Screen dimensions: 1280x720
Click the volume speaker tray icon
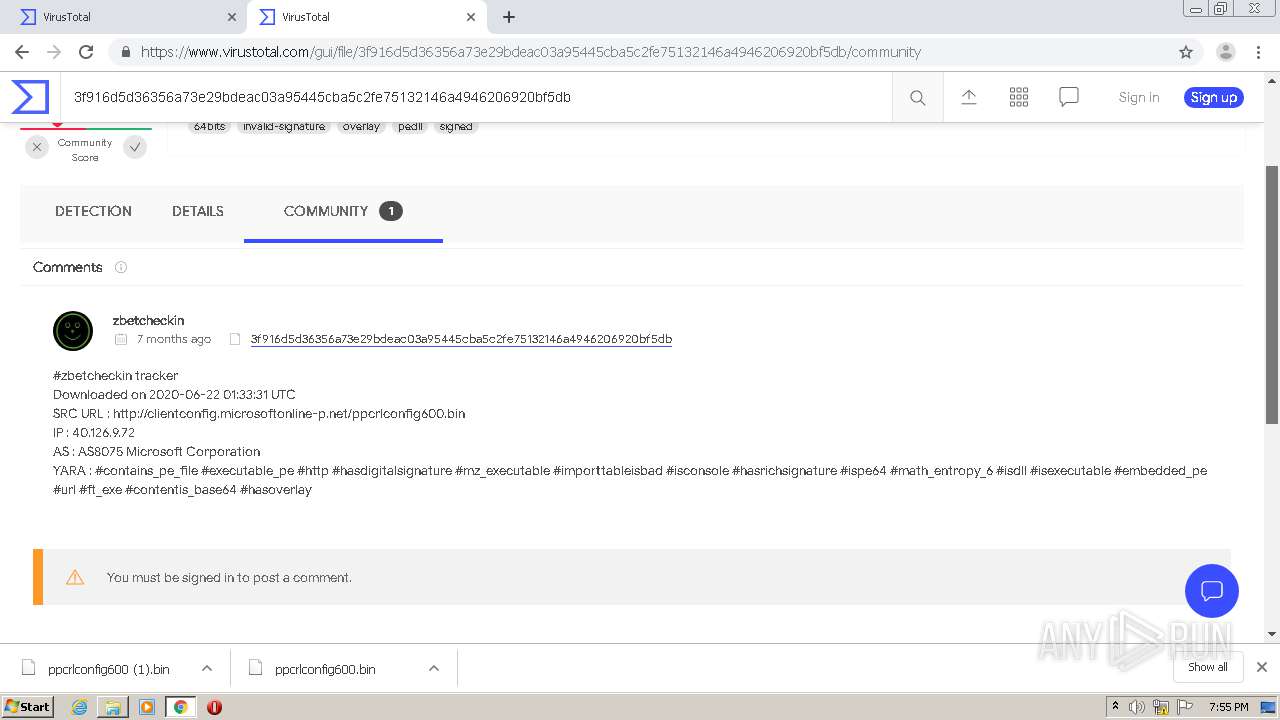pos(1137,707)
